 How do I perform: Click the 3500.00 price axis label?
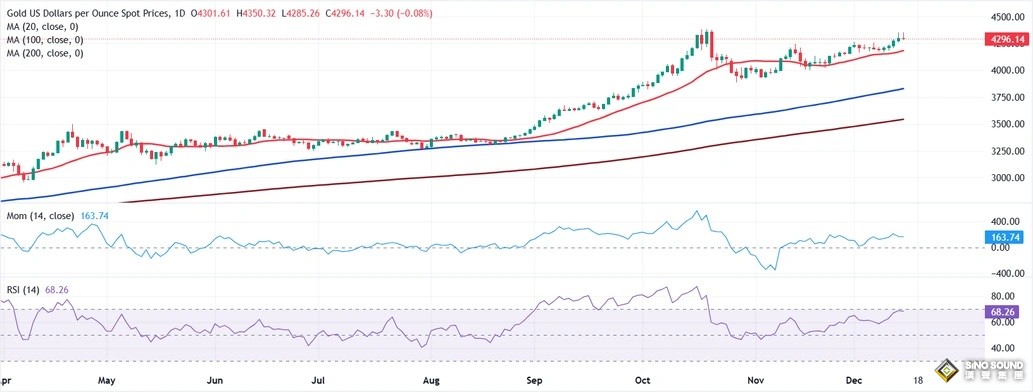tap(1006, 125)
